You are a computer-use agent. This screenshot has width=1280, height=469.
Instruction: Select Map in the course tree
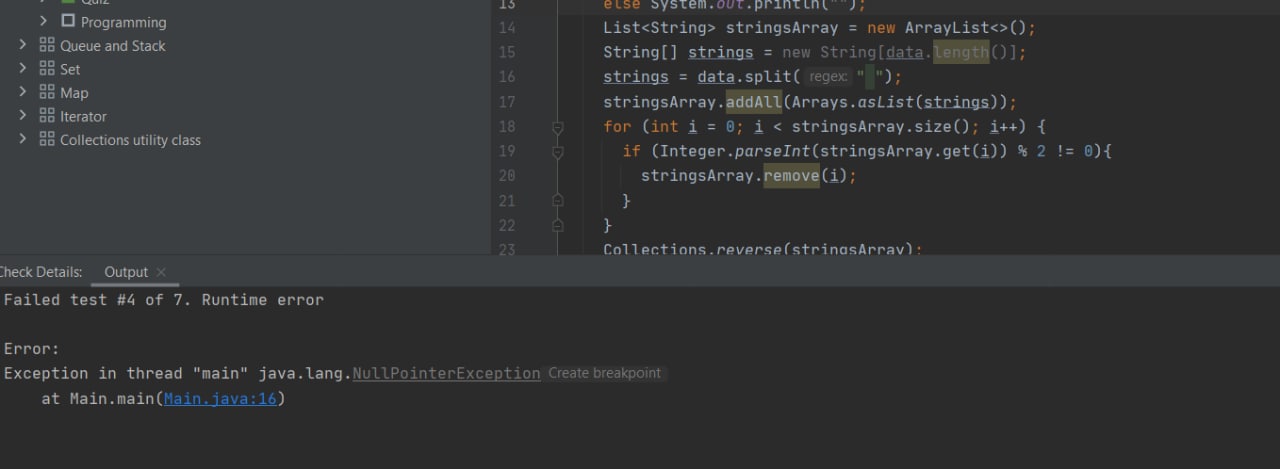coord(74,93)
